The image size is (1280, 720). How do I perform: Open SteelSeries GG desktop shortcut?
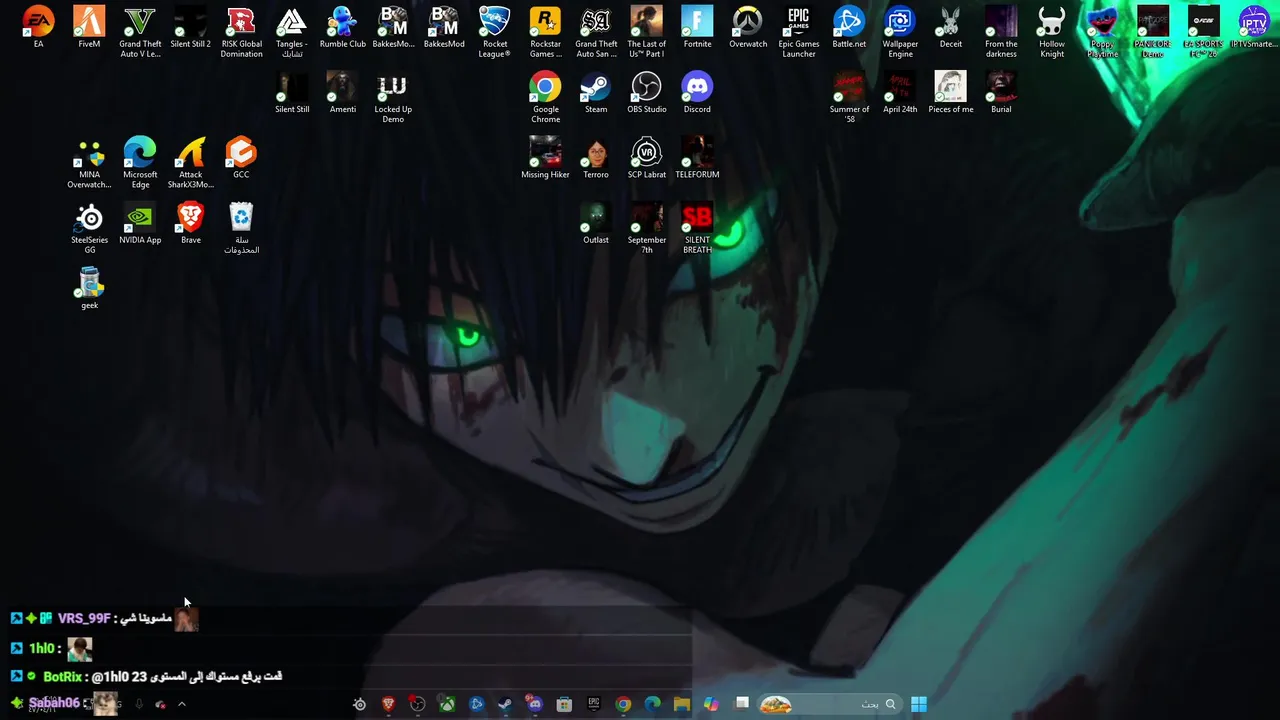[89, 228]
